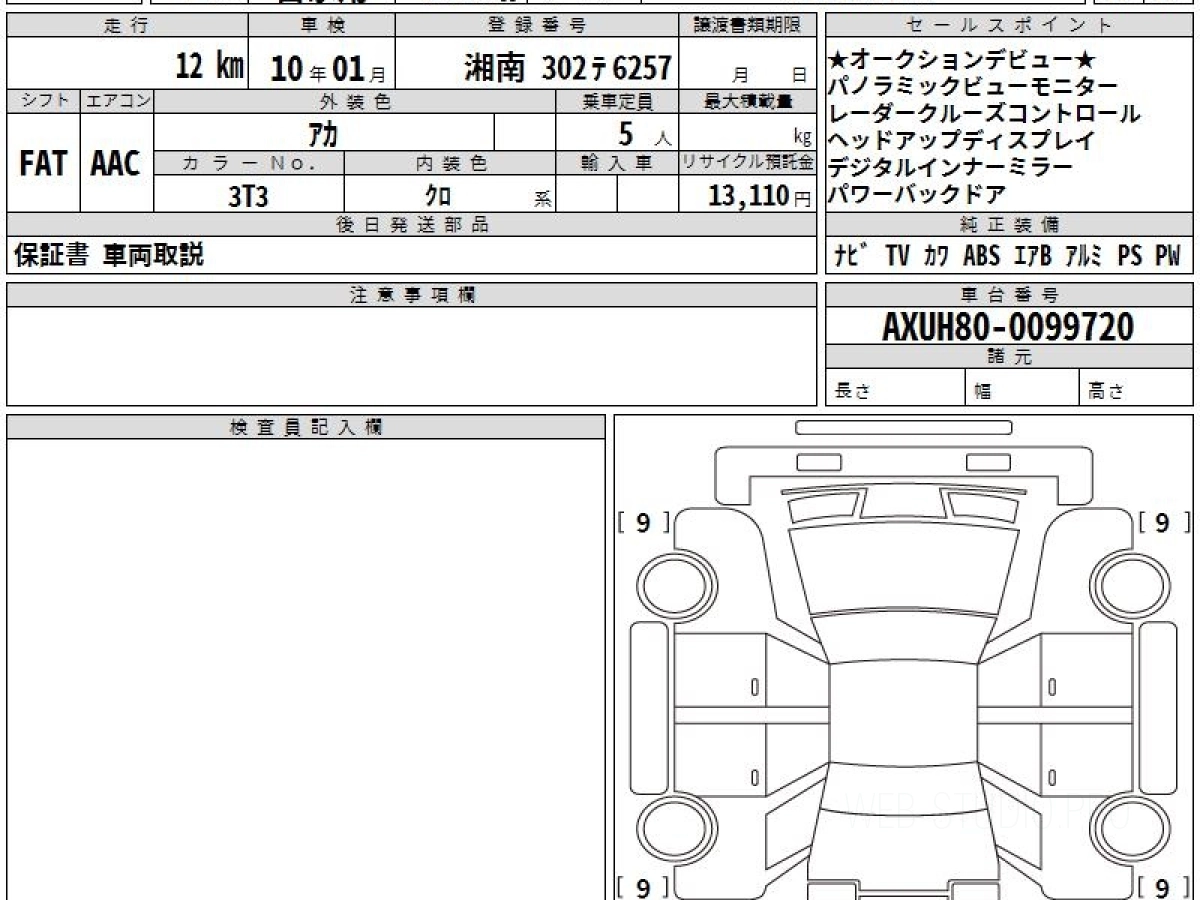Click the 後日発送部品 header
This screenshot has width=1200, height=900.
click(x=412, y=225)
